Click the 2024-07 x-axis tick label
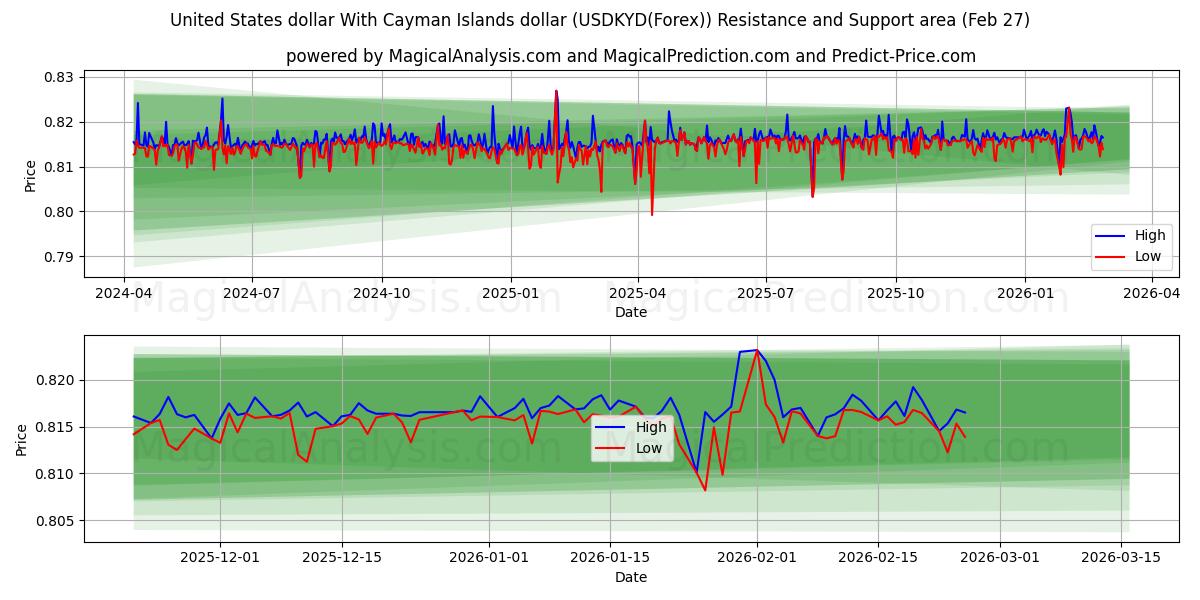Viewport: 1200px width, 600px height. (x=251, y=294)
